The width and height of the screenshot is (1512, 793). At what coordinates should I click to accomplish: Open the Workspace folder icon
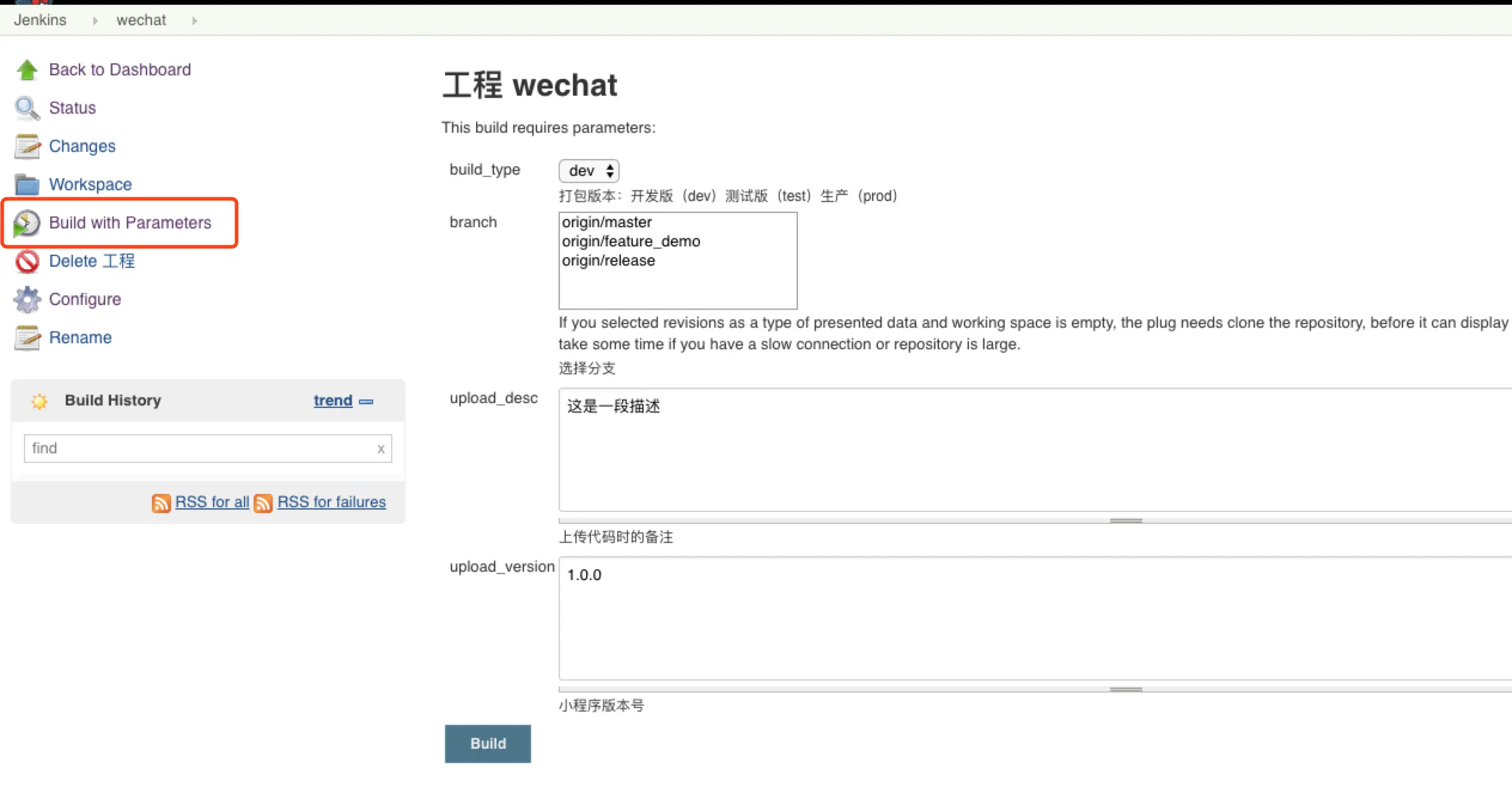coord(27,185)
